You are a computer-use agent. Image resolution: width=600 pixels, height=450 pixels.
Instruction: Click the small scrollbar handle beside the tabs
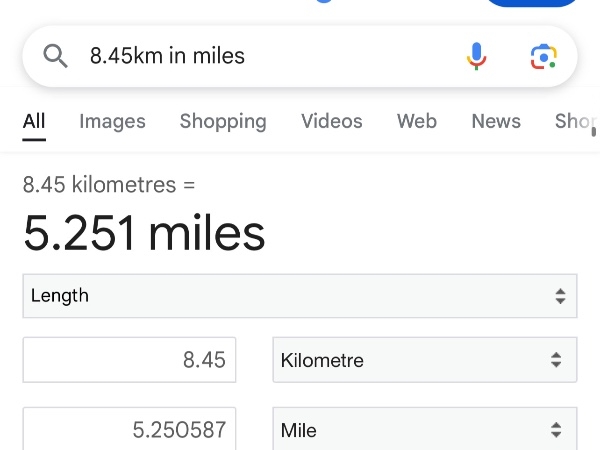coord(594,130)
